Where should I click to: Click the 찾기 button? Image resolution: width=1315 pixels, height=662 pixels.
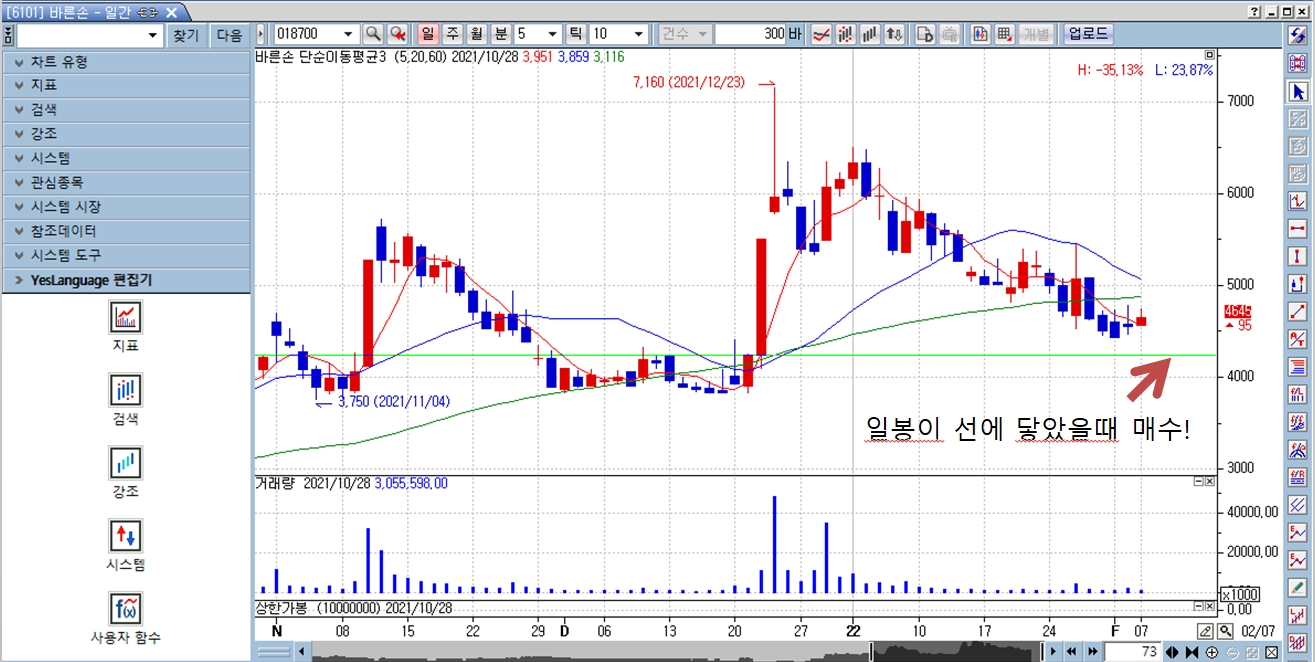coord(187,35)
